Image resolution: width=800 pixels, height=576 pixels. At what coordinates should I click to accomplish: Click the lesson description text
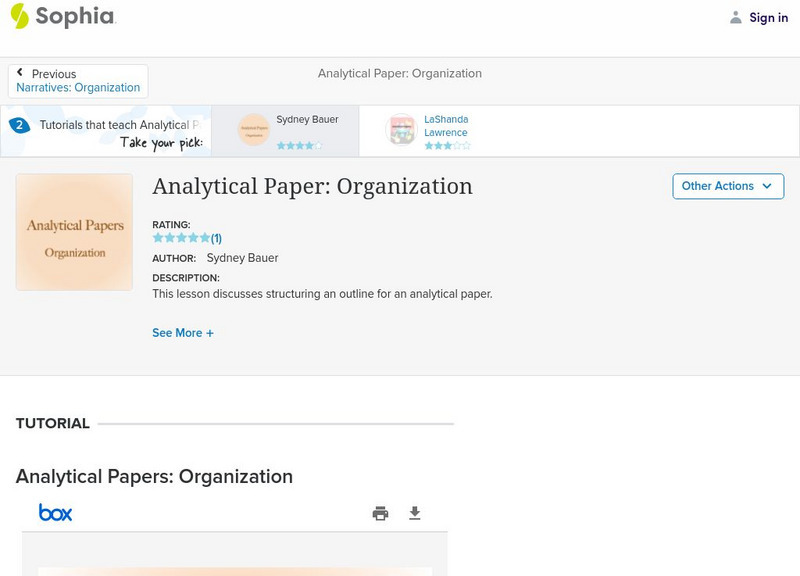(x=322, y=294)
